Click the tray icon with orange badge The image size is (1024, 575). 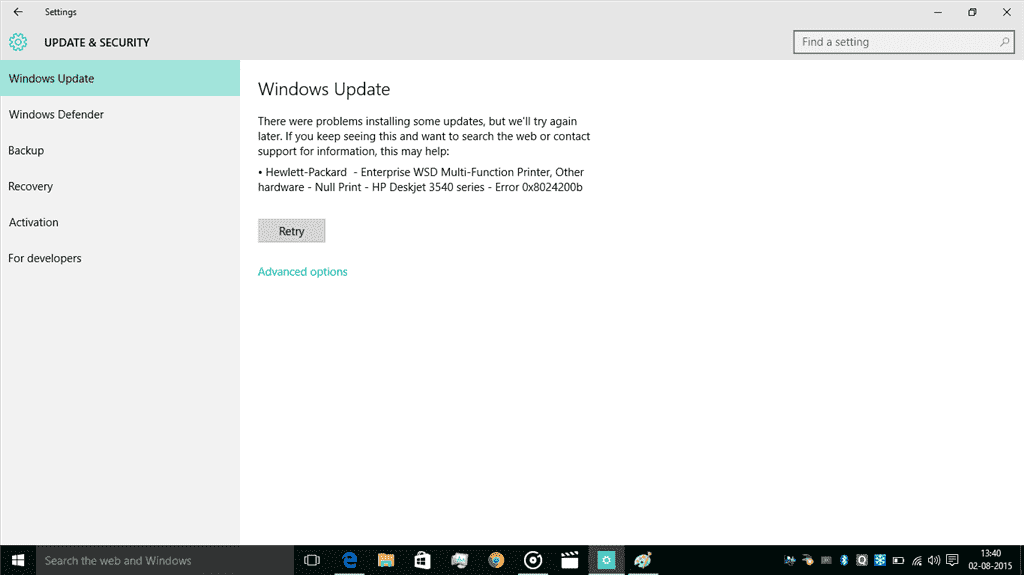coord(808,561)
